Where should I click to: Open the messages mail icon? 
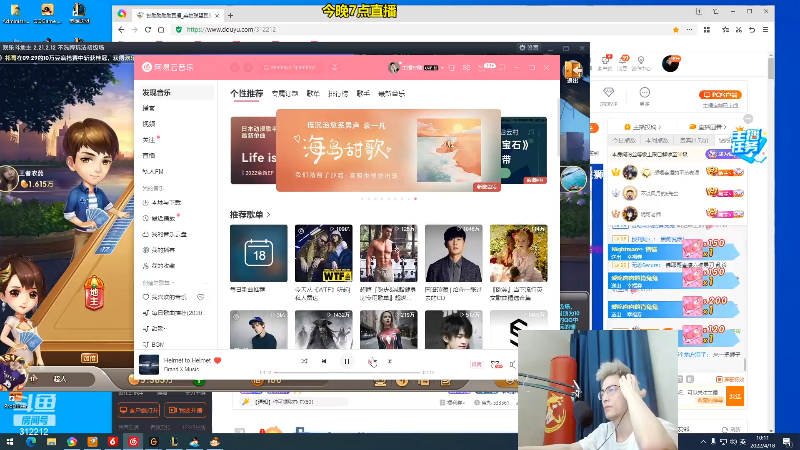pyautogui.click(x=481, y=67)
